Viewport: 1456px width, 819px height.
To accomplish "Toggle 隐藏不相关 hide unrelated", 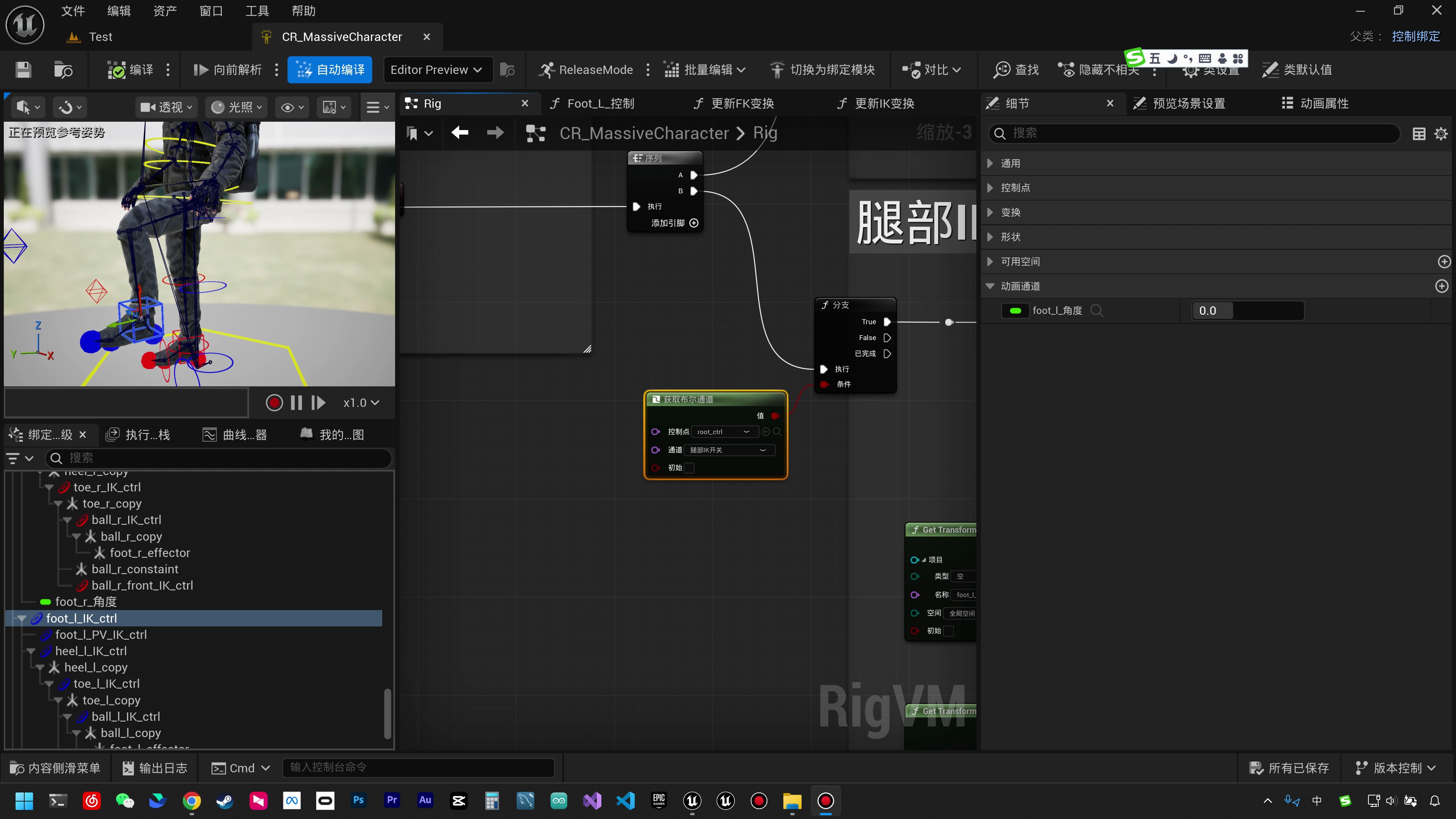I will pyautogui.click(x=1098, y=69).
